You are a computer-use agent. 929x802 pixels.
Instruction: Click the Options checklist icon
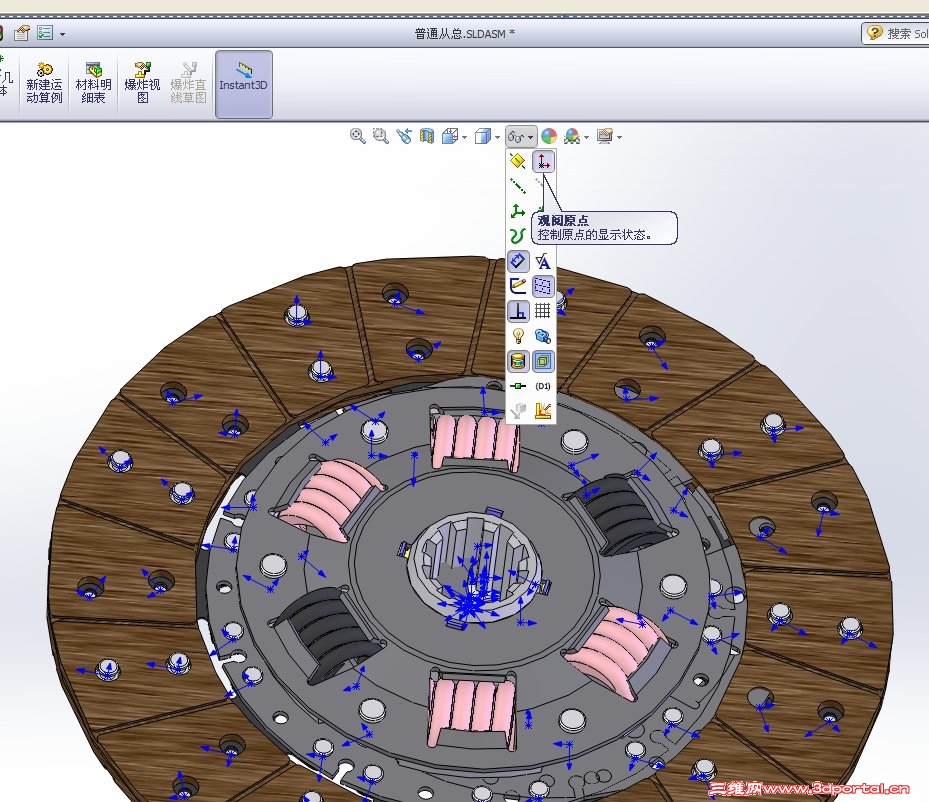(45, 33)
